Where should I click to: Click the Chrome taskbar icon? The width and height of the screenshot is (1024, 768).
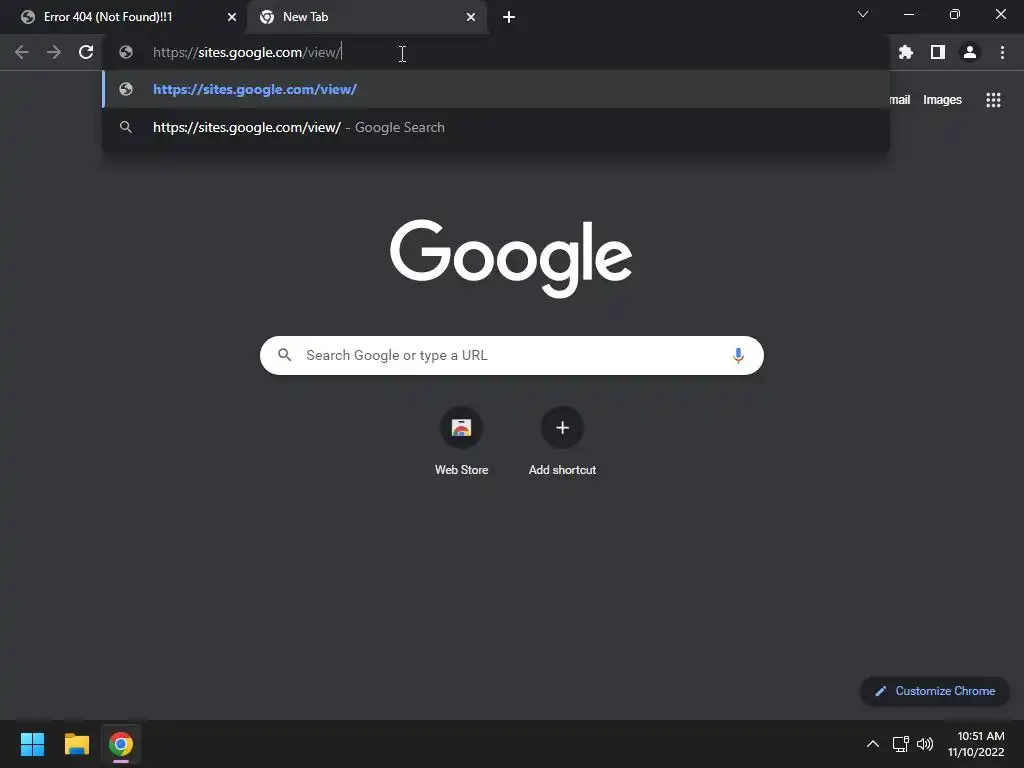click(121, 744)
